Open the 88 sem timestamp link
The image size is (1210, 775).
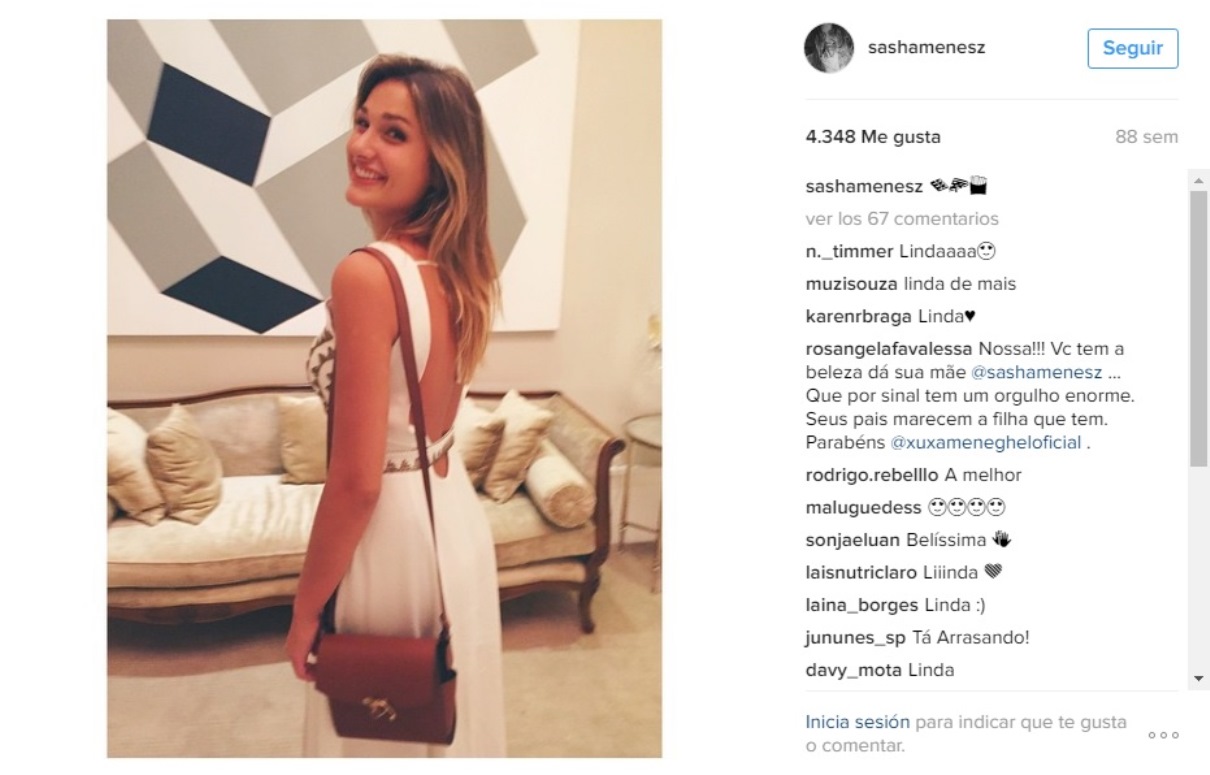(1147, 137)
